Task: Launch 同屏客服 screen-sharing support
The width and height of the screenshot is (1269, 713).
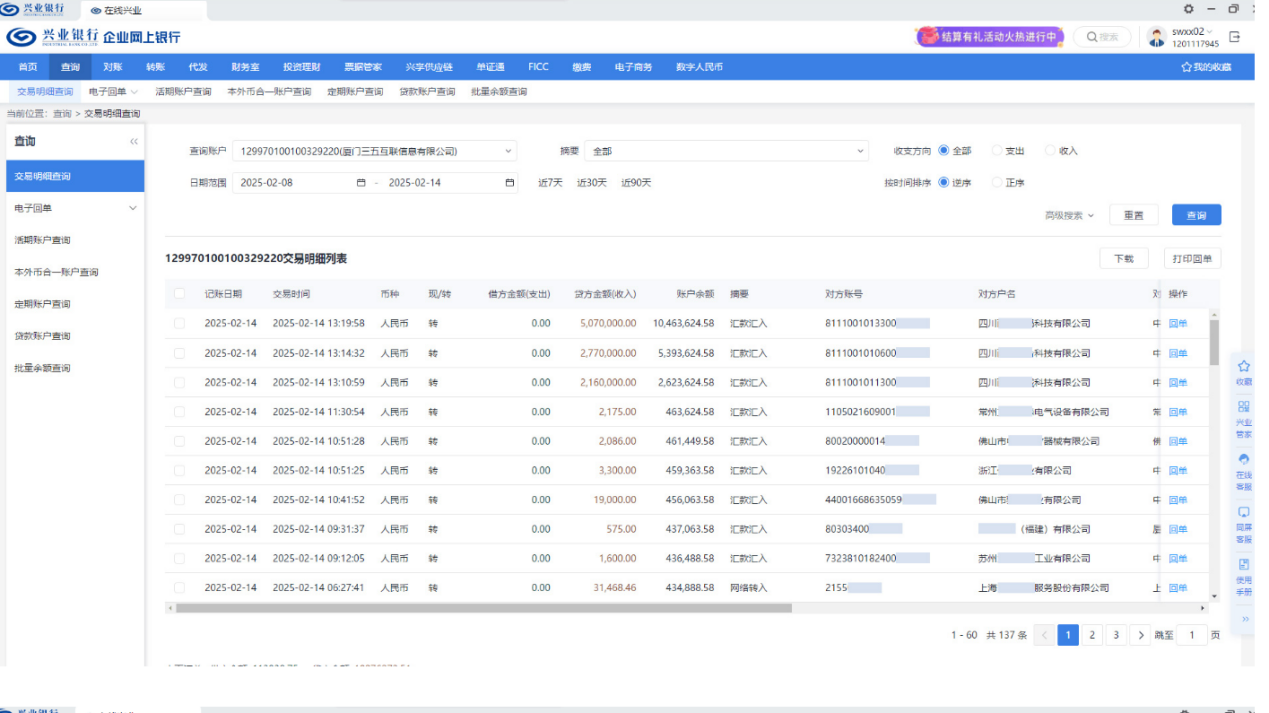Action: coord(1244,513)
